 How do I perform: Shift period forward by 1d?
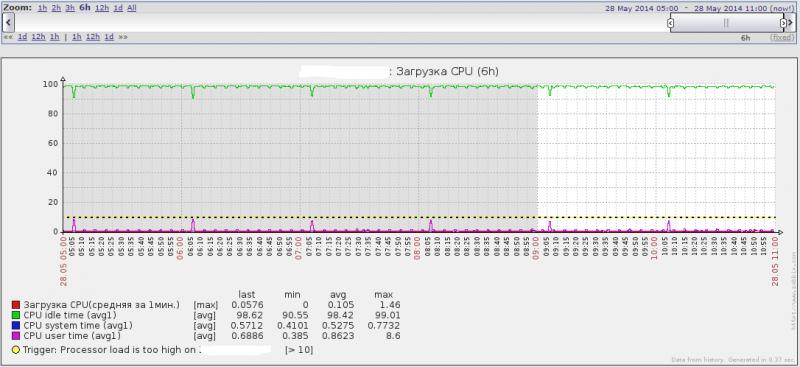[x=109, y=37]
